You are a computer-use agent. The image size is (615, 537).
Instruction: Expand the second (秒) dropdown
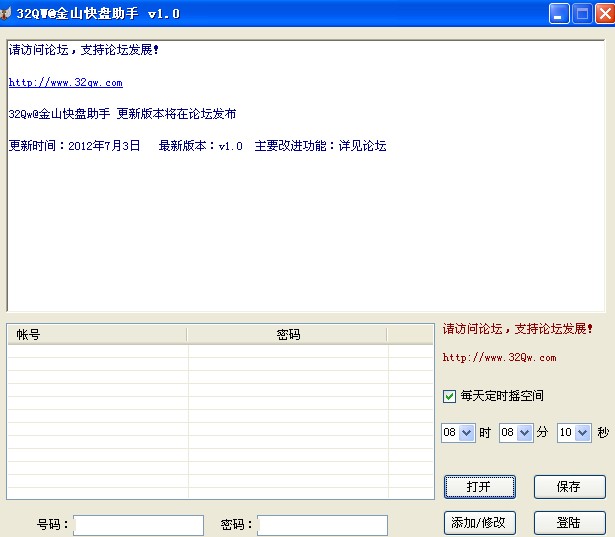(582, 433)
